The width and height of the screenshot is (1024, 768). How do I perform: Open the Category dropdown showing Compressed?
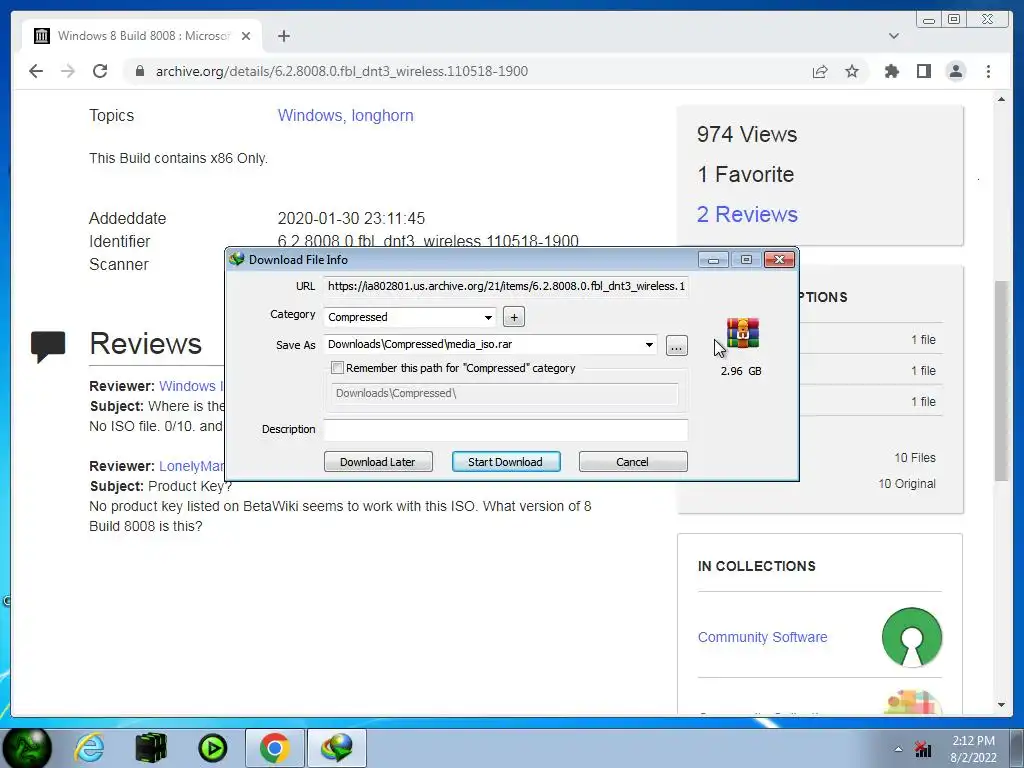tap(409, 317)
